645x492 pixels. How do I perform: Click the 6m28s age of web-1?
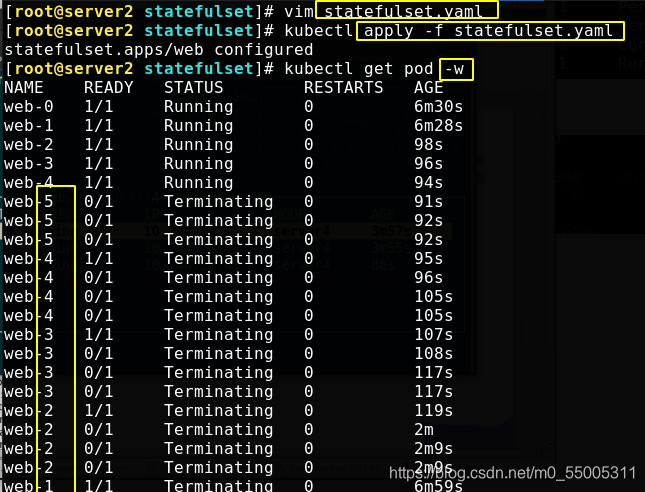coord(439,125)
